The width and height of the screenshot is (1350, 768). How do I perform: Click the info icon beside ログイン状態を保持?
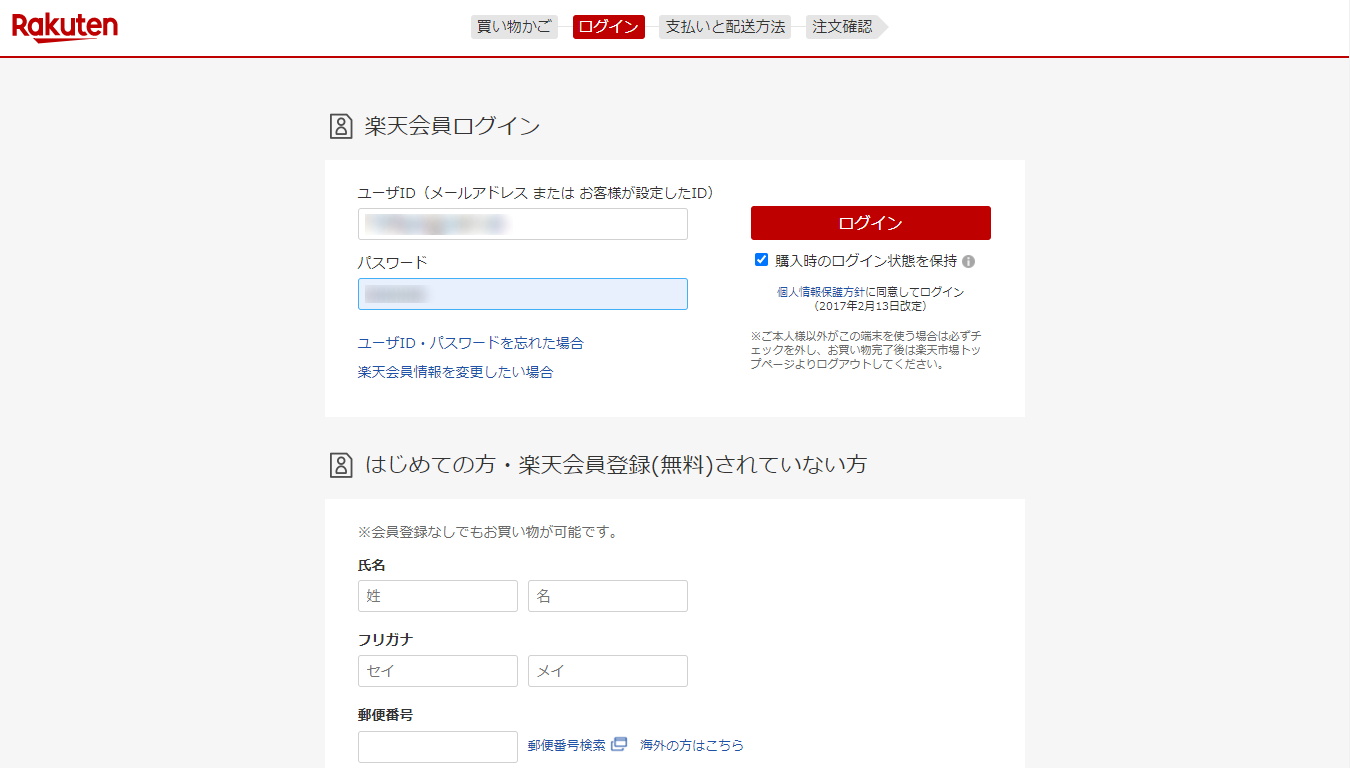(x=968, y=262)
